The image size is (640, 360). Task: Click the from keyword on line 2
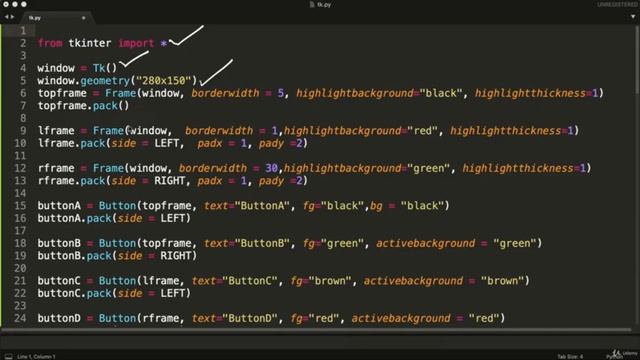tap(50, 43)
